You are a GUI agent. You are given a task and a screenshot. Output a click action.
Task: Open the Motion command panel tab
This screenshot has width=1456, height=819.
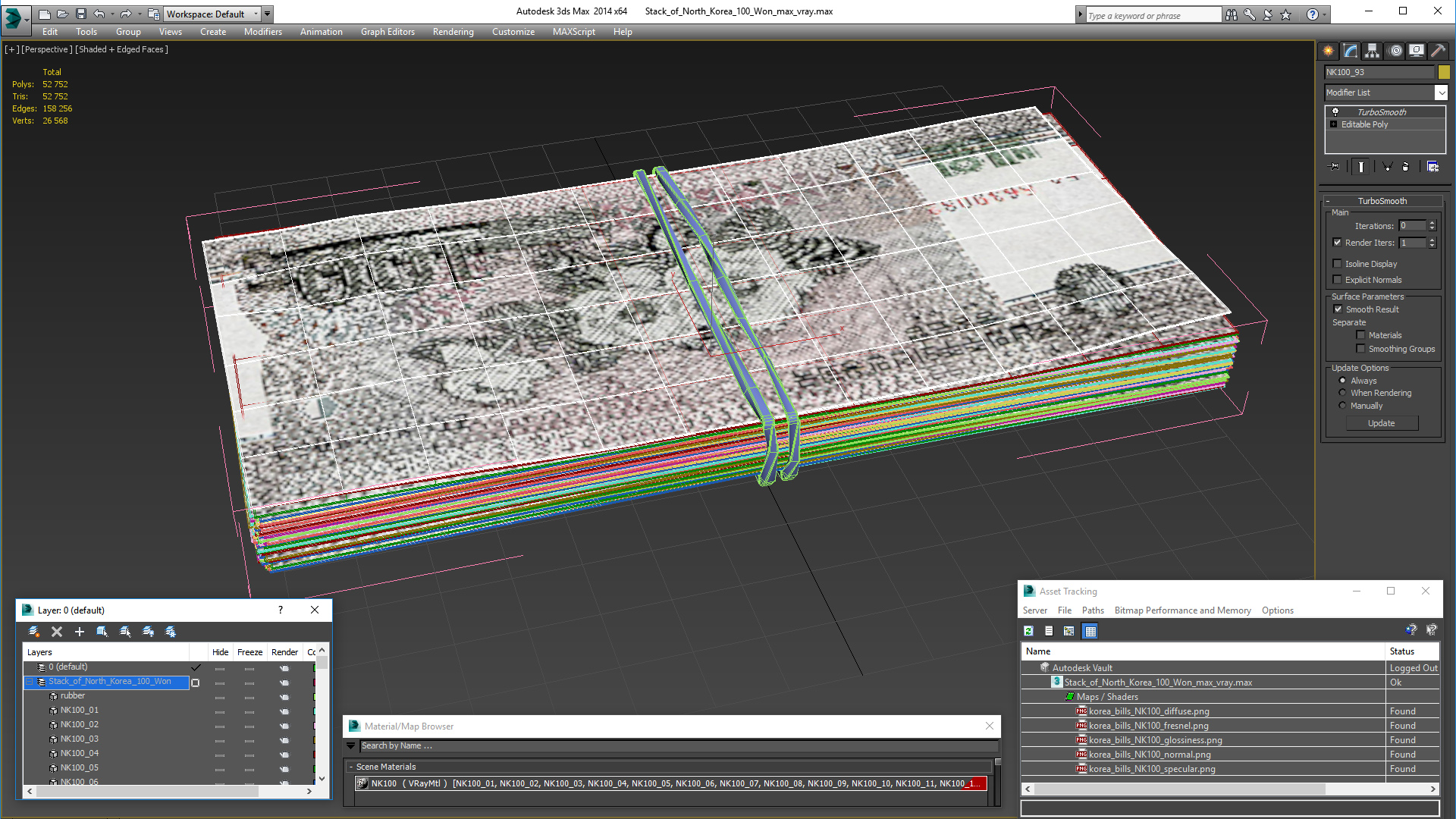[x=1395, y=51]
